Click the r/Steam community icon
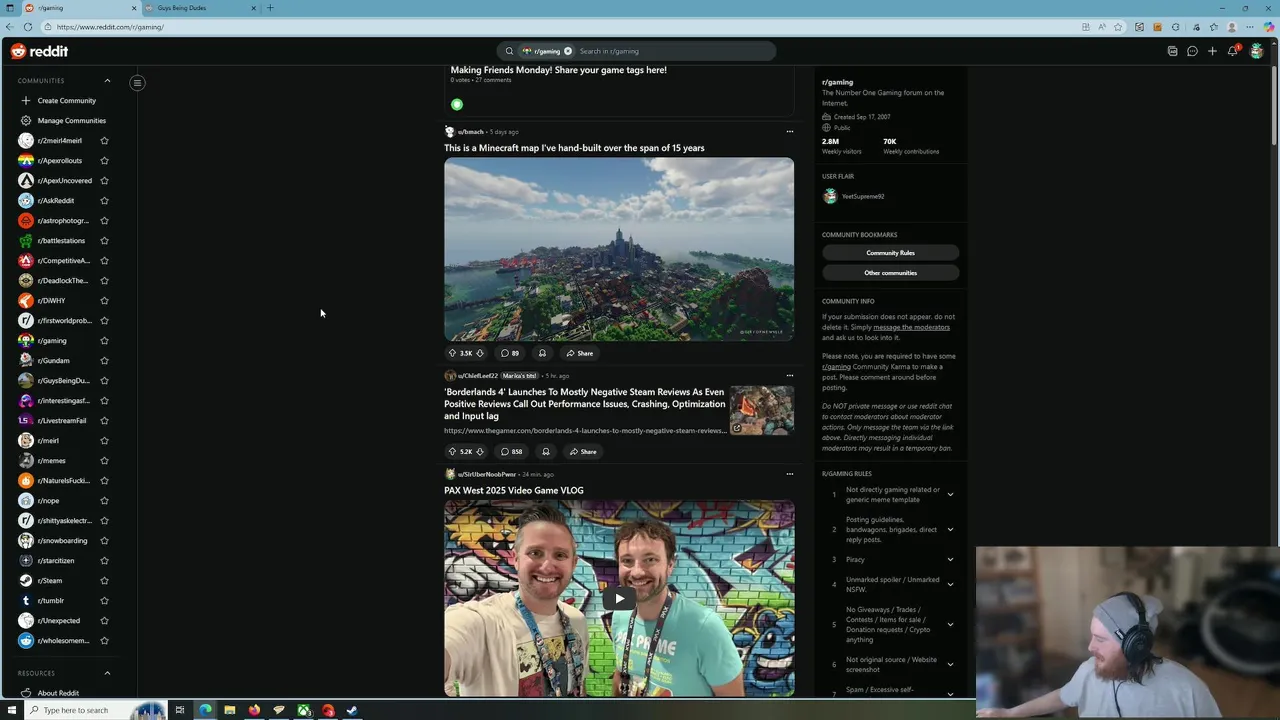The width and height of the screenshot is (1280, 720). 26,580
